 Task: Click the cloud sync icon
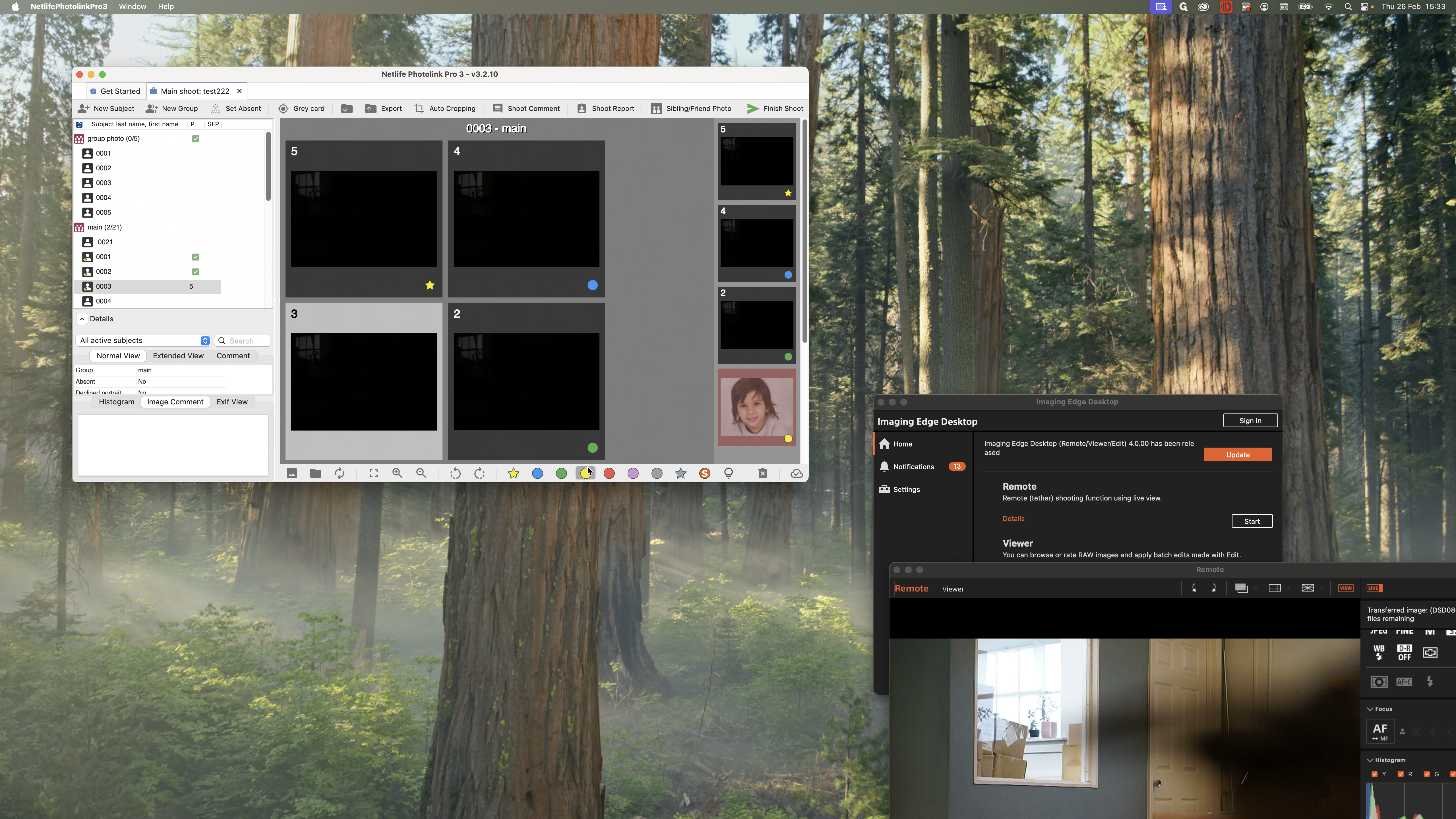(x=796, y=474)
